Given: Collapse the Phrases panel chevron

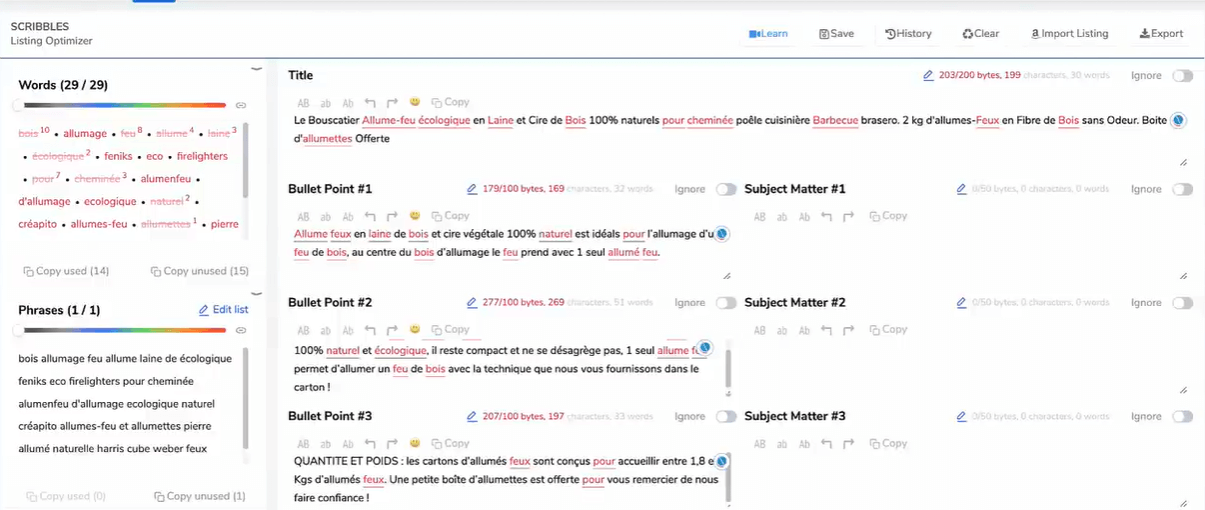Looking at the screenshot, I should [x=257, y=294].
